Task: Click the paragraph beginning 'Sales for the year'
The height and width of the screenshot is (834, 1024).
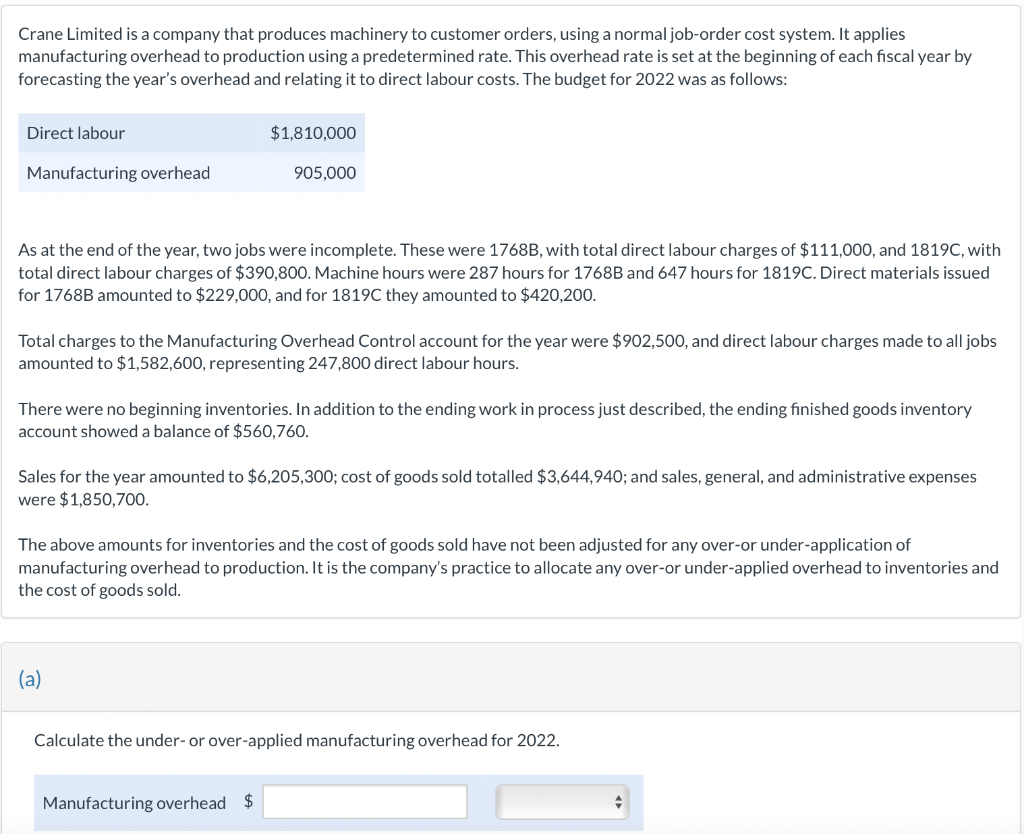Action: tap(497, 488)
